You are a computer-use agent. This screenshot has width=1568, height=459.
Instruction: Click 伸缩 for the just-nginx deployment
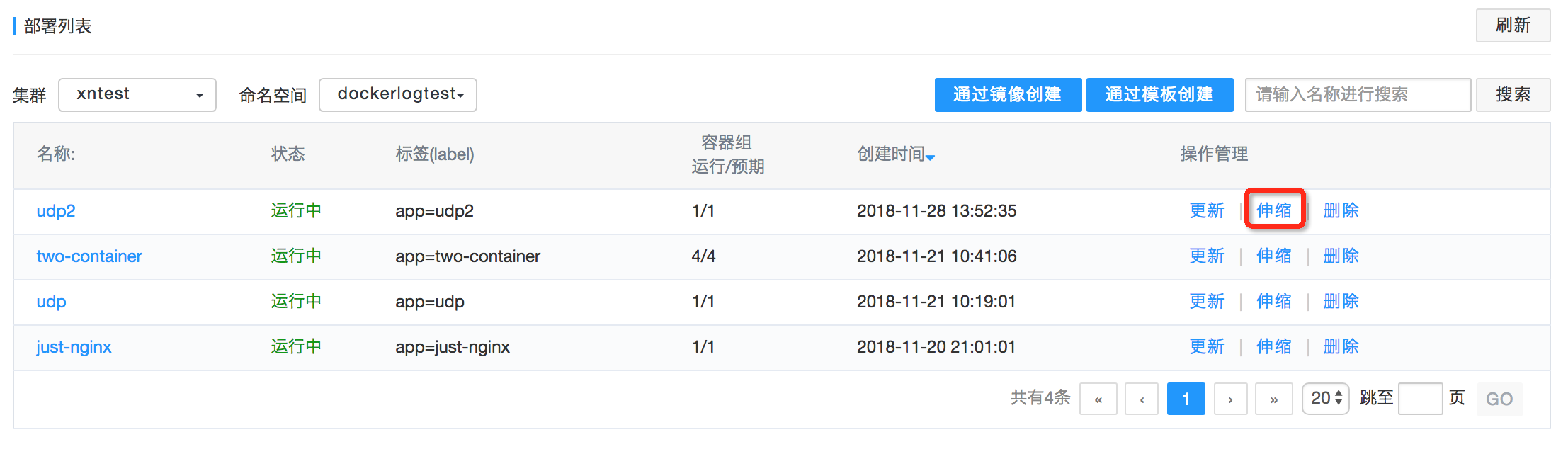[1274, 346]
